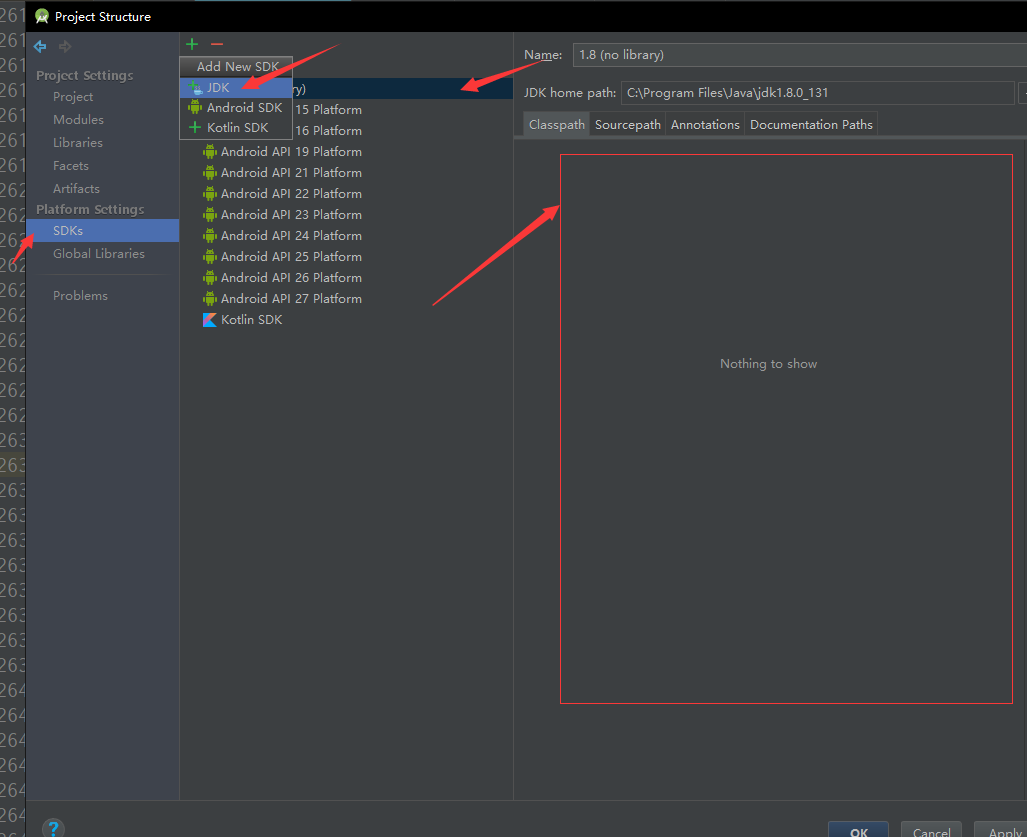Select the Android API 23 Platform row

[x=346, y=215]
